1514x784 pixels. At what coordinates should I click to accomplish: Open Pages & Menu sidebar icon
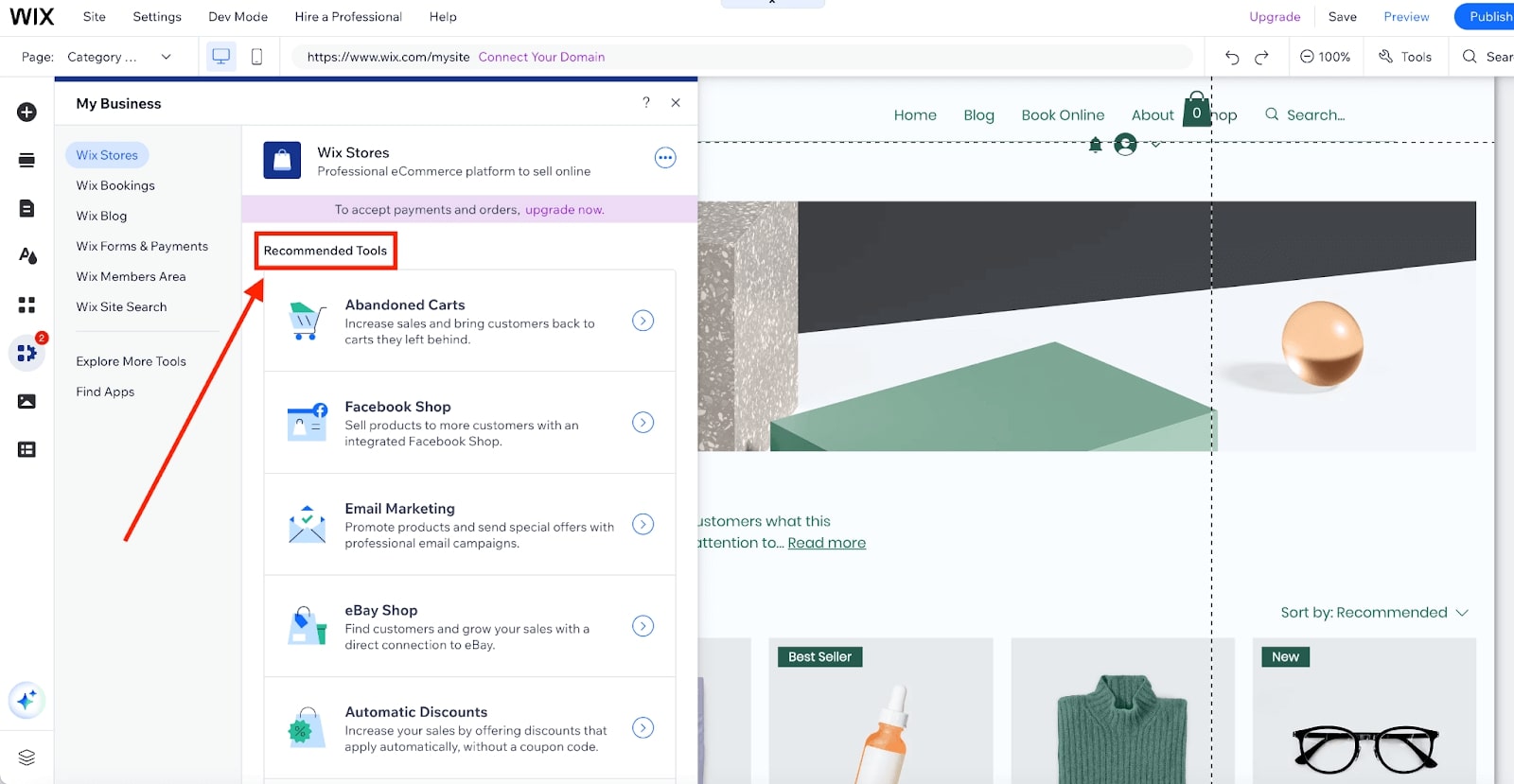click(26, 208)
